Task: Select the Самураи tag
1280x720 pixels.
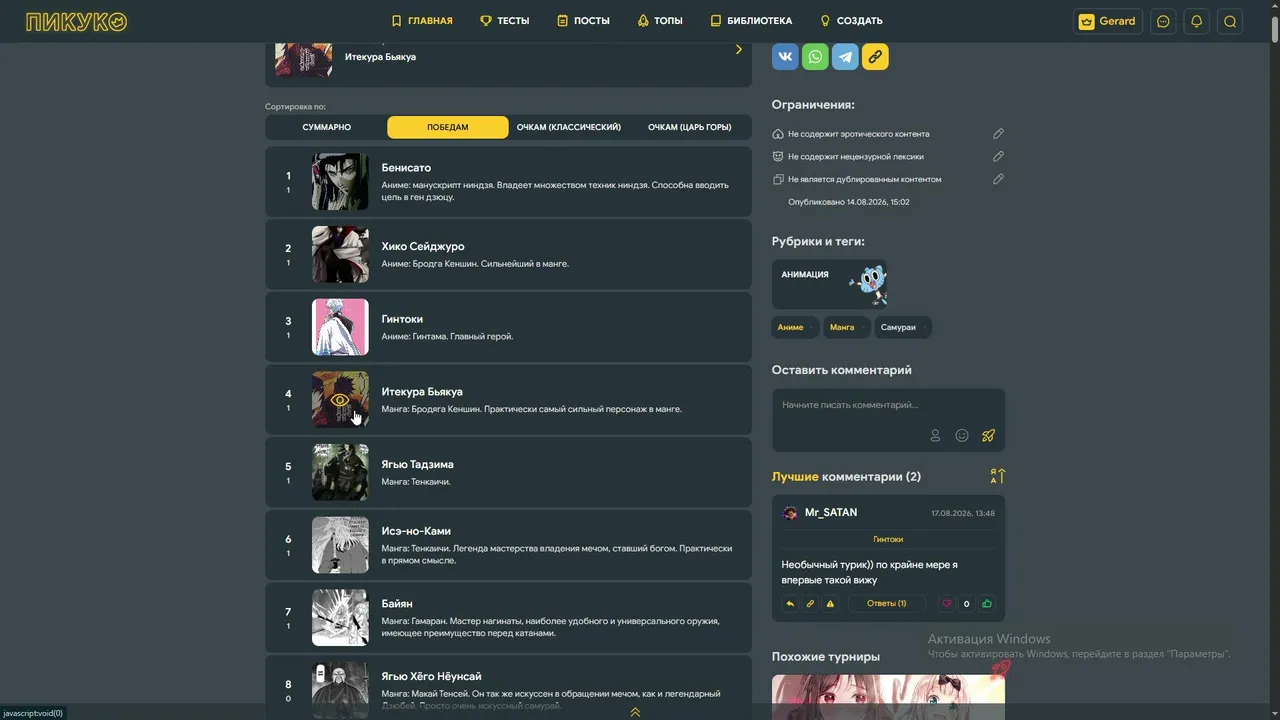Action: tap(903, 327)
